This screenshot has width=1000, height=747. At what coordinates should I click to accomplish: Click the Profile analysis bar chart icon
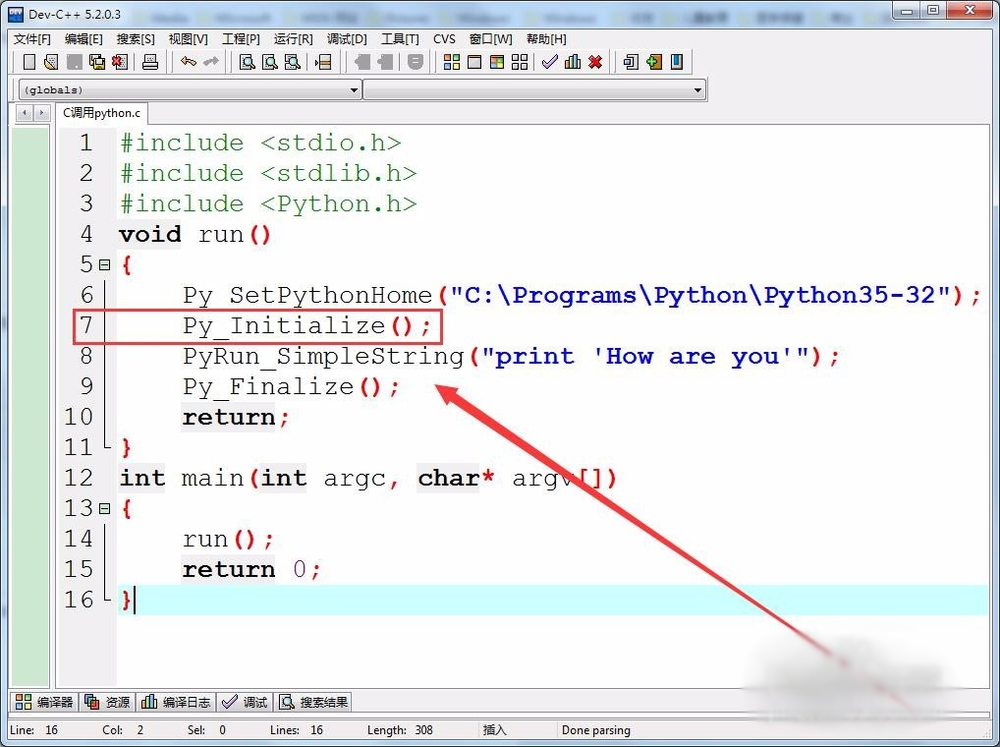click(x=573, y=62)
